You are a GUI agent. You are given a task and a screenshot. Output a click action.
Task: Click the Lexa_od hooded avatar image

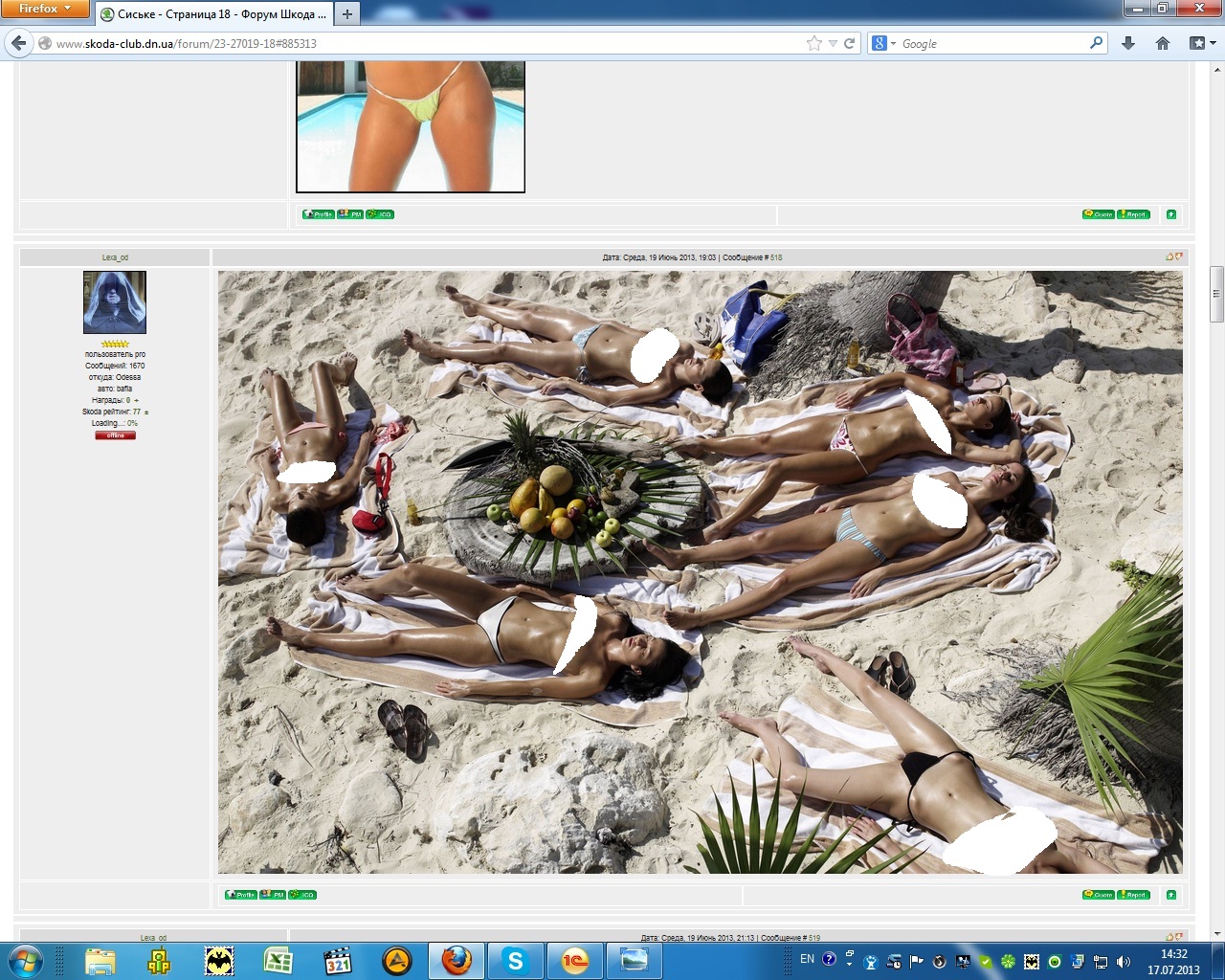point(115,302)
